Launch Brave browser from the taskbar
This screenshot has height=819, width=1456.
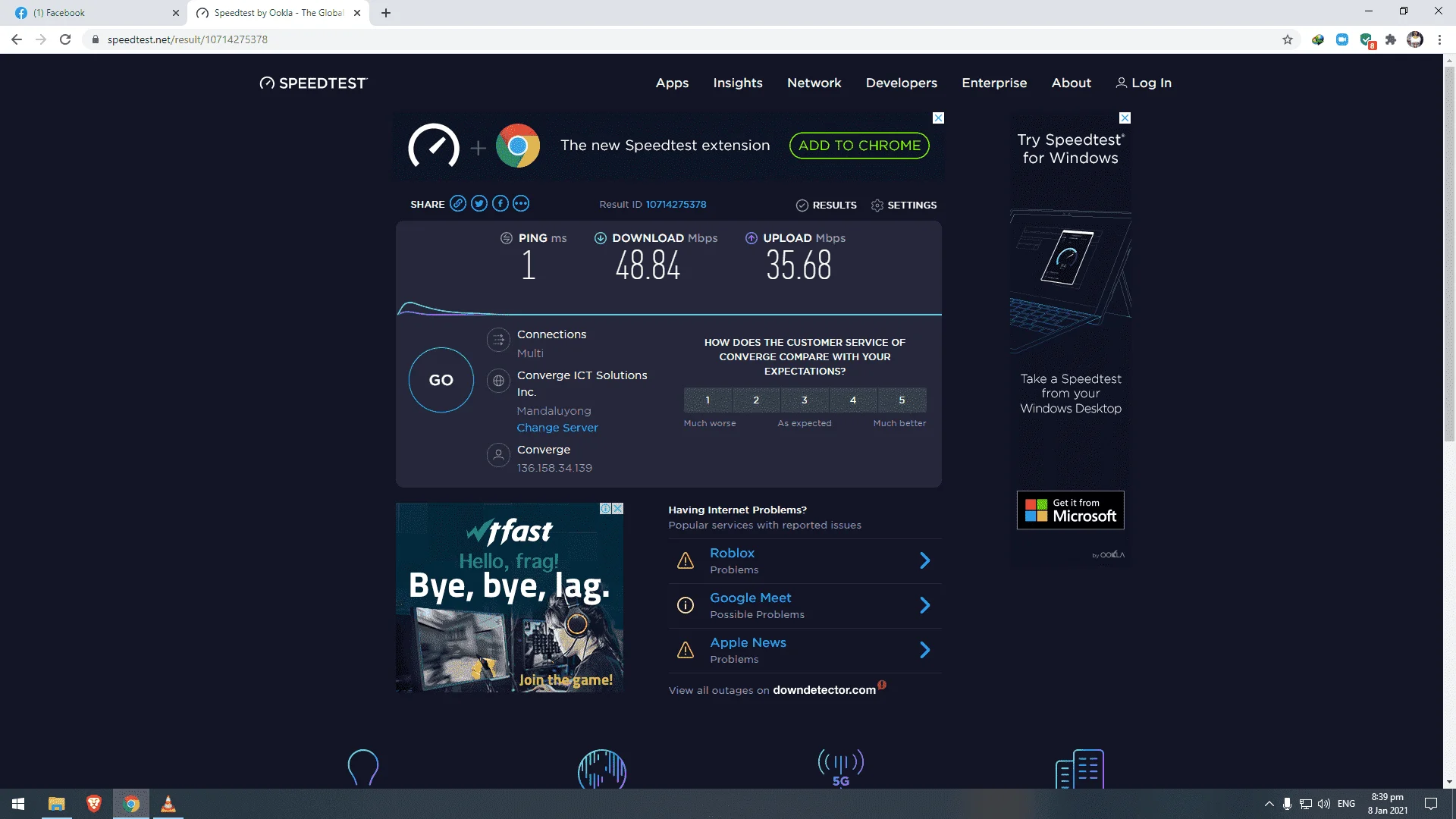(x=93, y=804)
